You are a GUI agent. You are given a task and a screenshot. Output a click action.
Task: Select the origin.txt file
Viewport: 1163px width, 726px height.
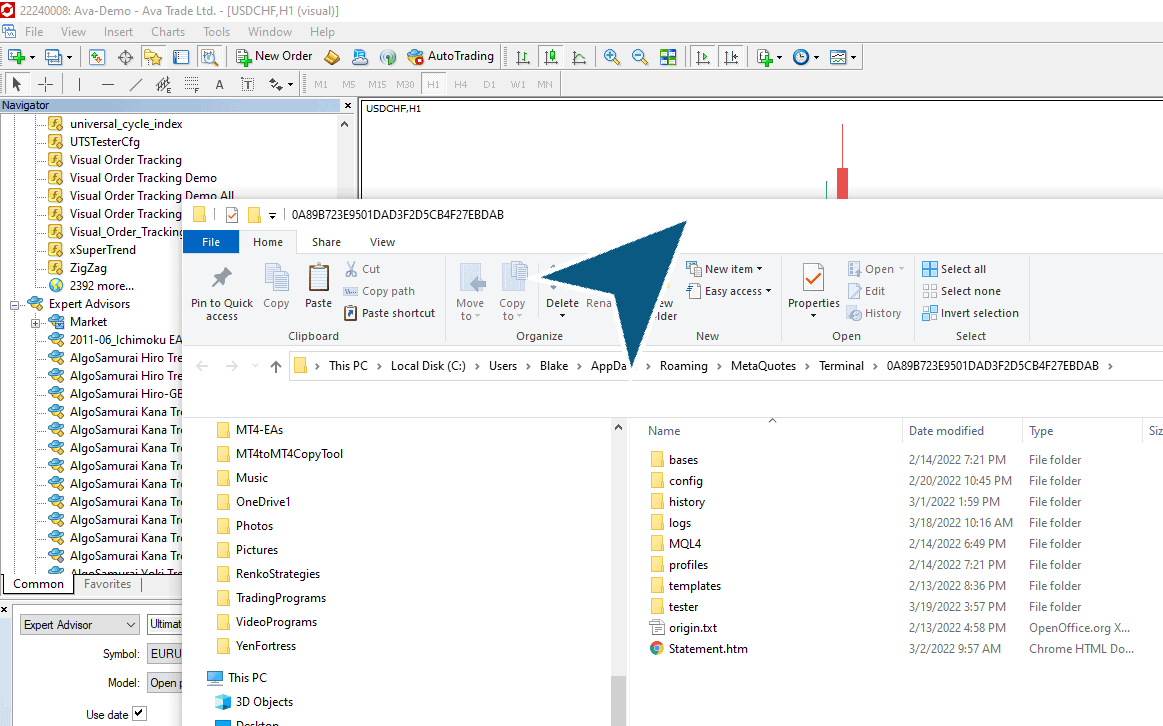693,628
